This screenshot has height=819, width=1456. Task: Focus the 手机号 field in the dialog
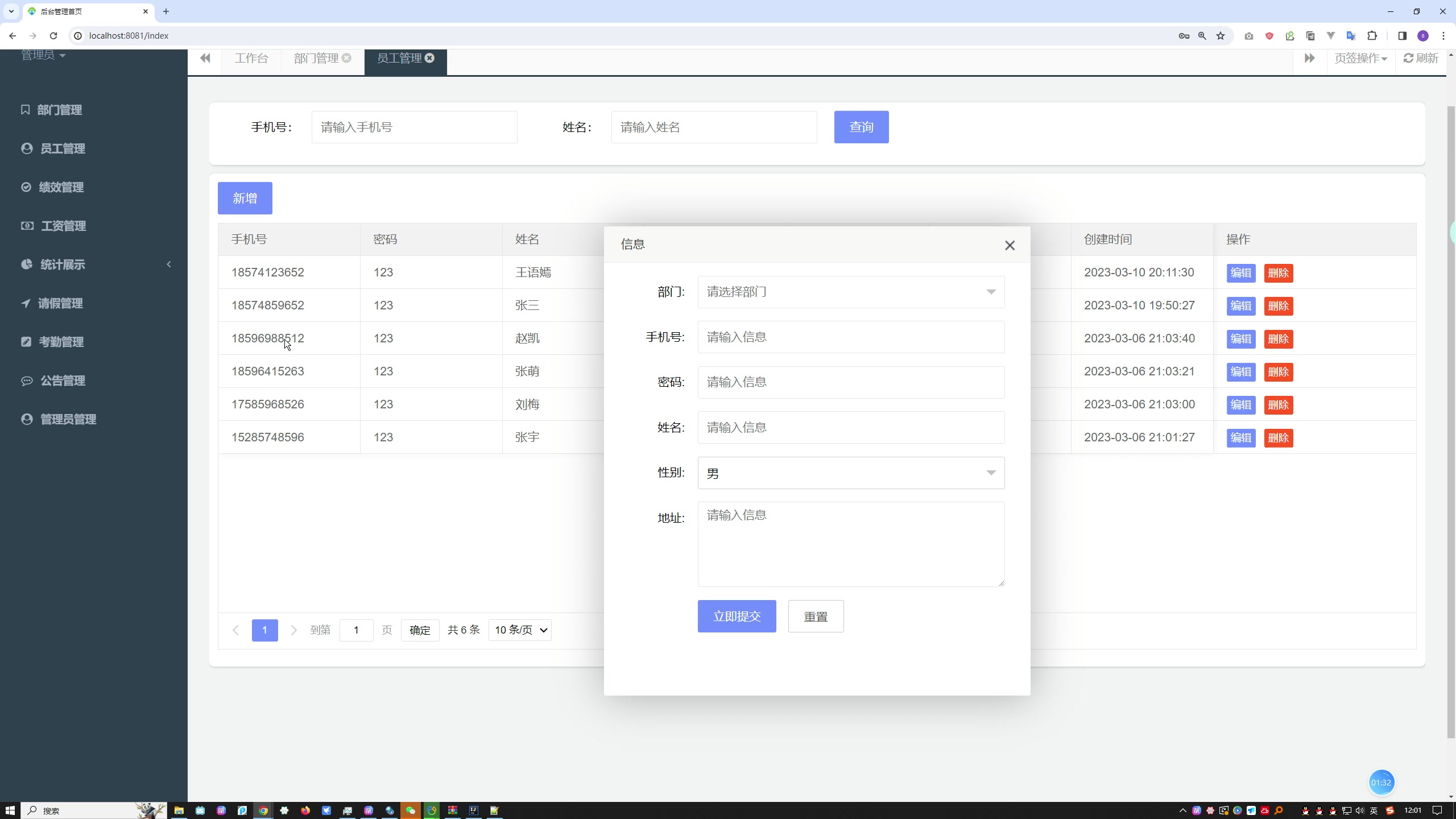point(851,337)
